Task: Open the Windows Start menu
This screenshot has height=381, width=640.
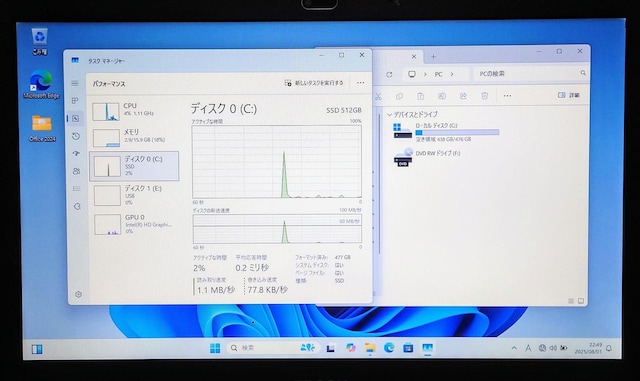Action: [x=215, y=348]
